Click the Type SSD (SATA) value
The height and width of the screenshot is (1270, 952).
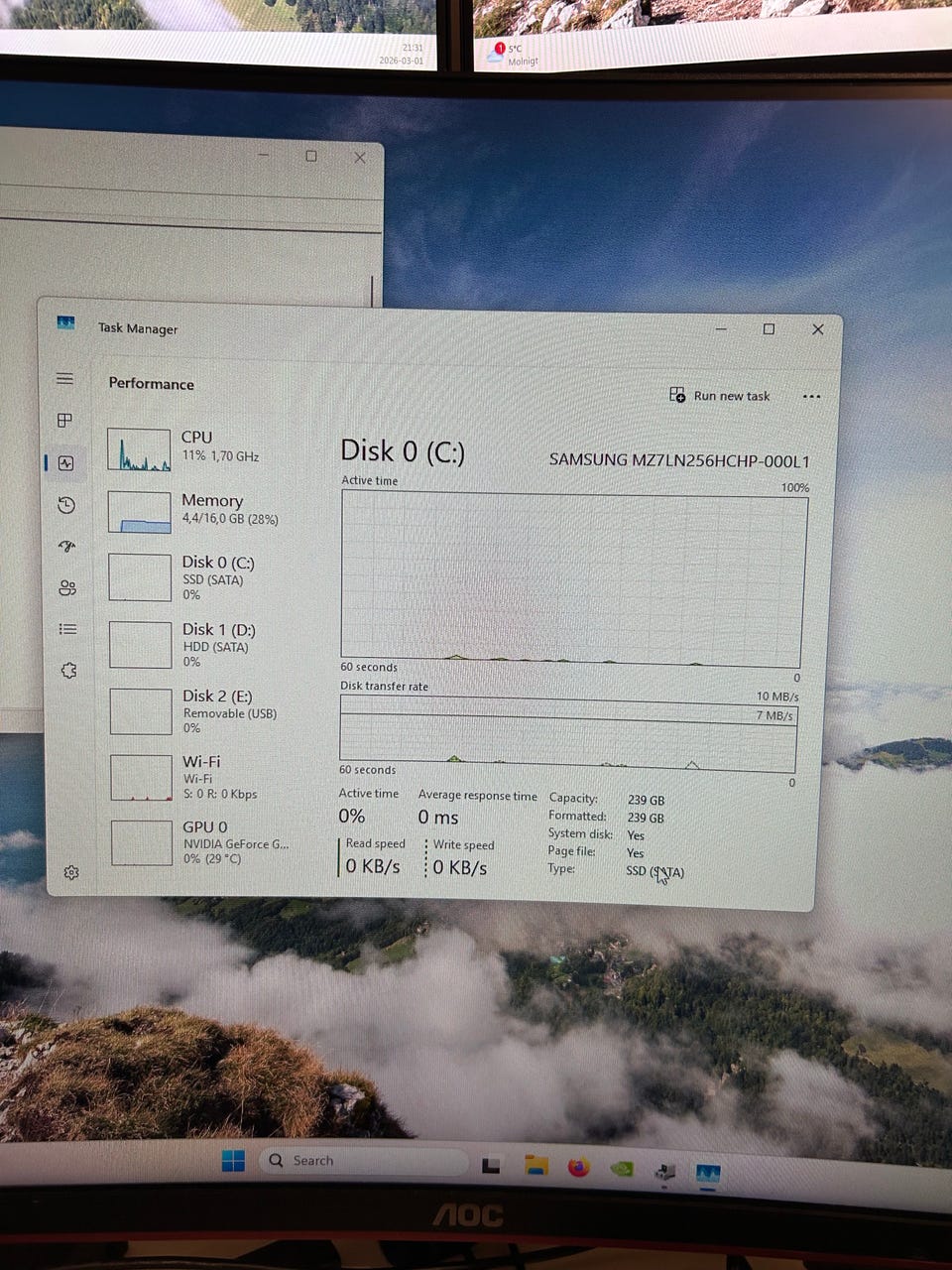pos(654,871)
